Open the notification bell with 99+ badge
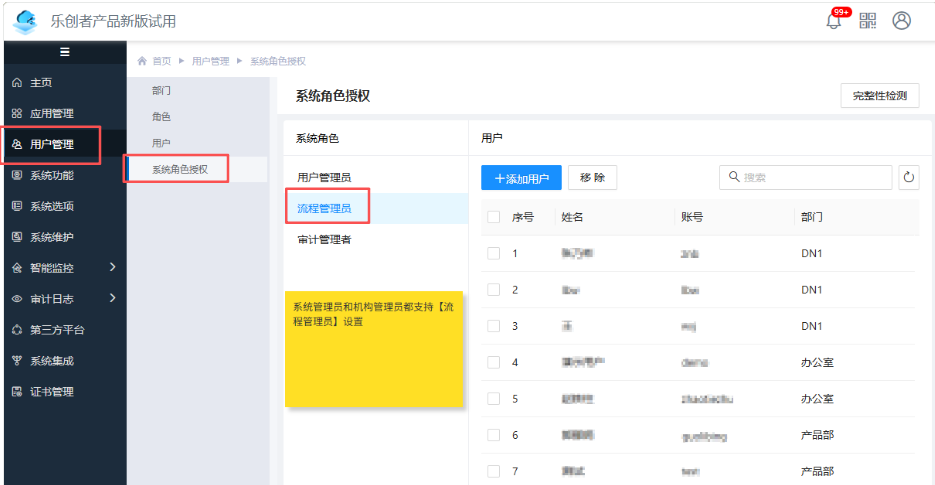This screenshot has width=935, height=485. [x=834, y=21]
